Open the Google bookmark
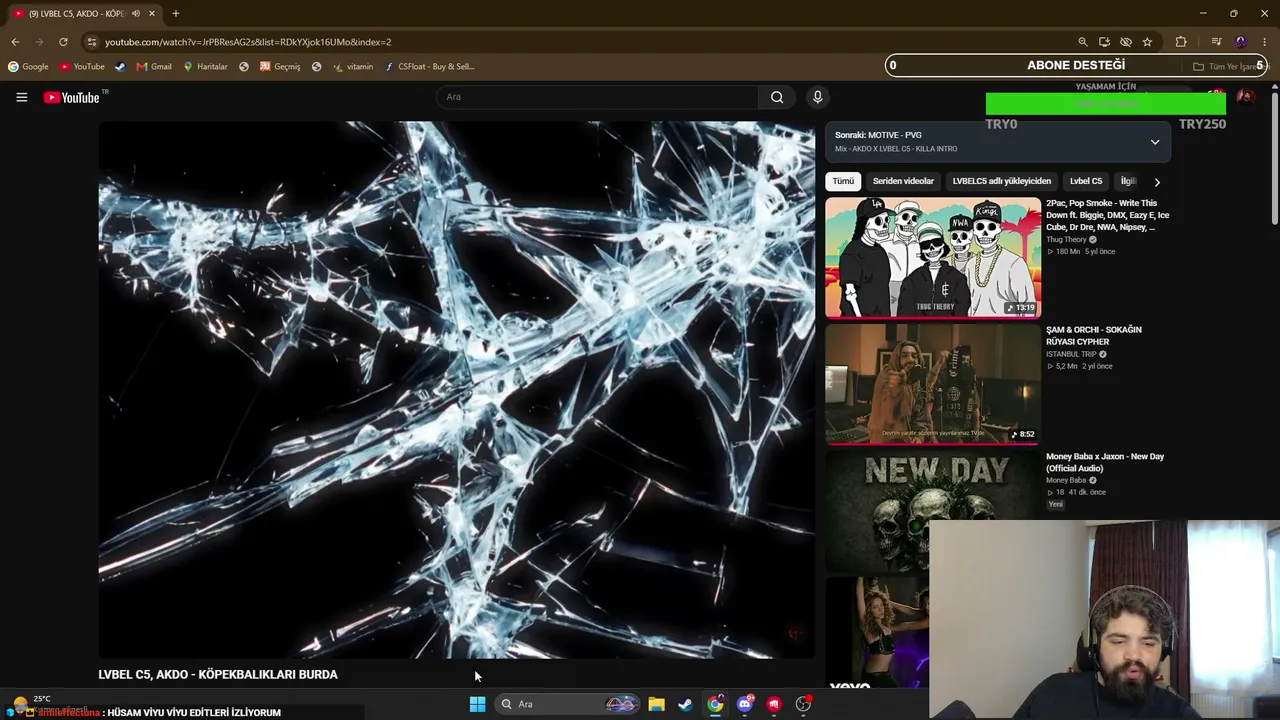 [x=28, y=67]
